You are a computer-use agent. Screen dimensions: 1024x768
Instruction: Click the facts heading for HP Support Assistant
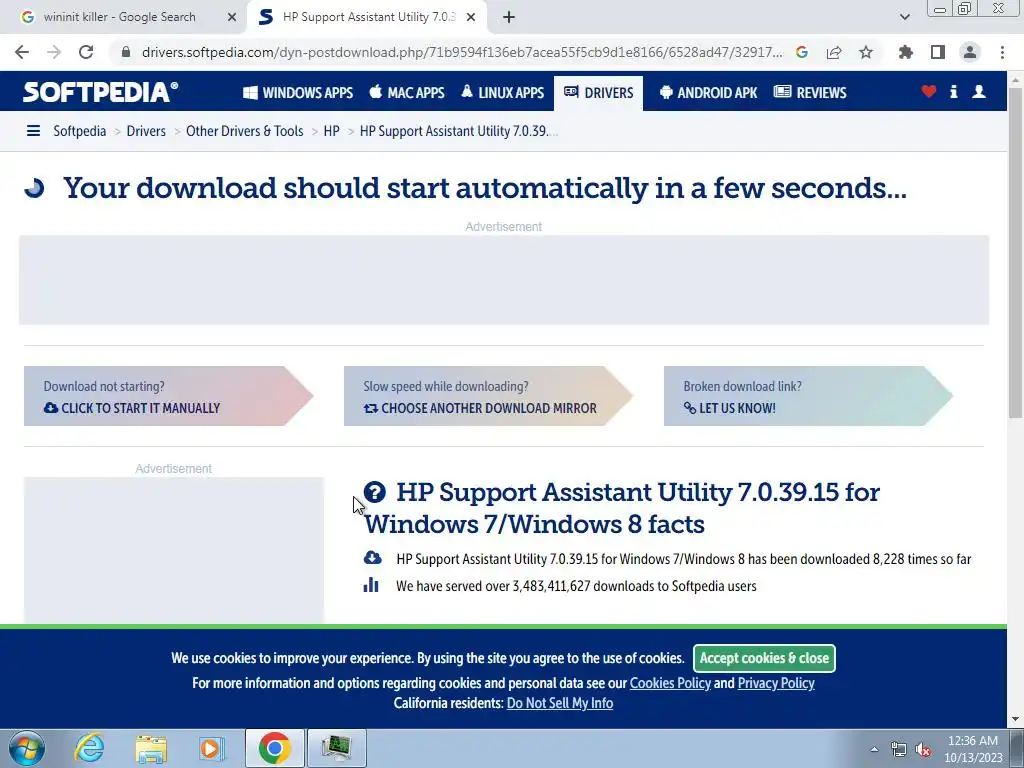coord(622,508)
